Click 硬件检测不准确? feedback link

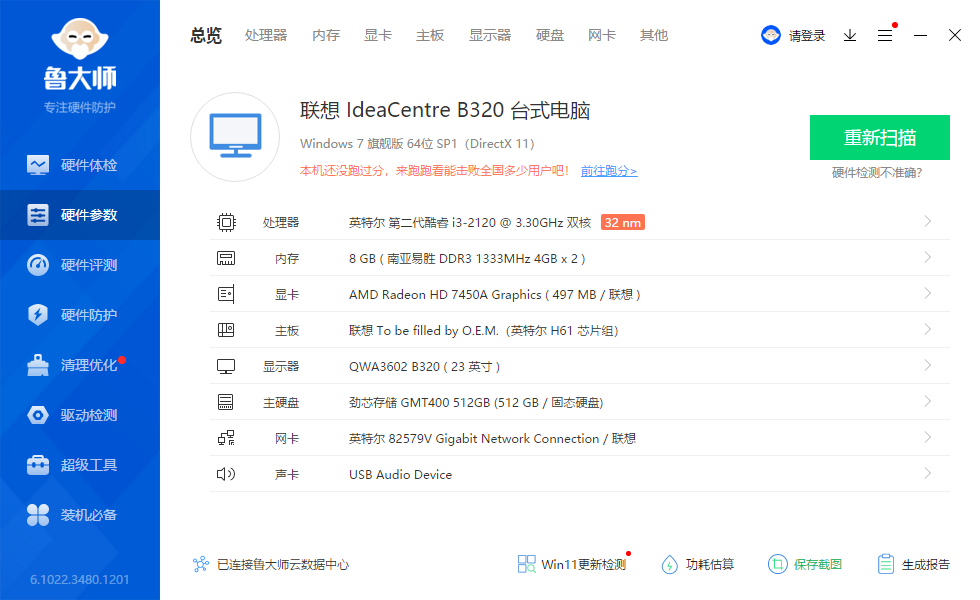[x=877, y=172]
